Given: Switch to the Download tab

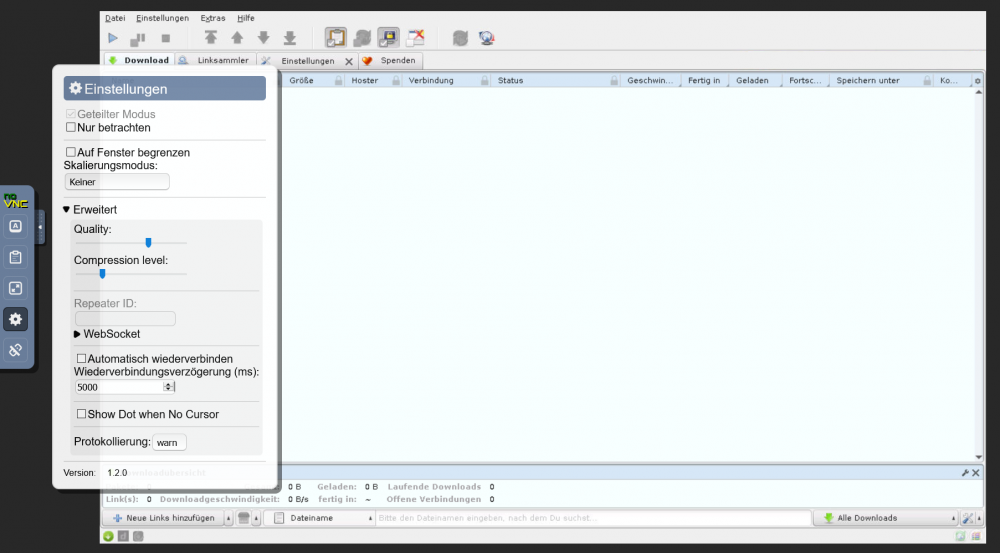Looking at the screenshot, I should [139, 61].
